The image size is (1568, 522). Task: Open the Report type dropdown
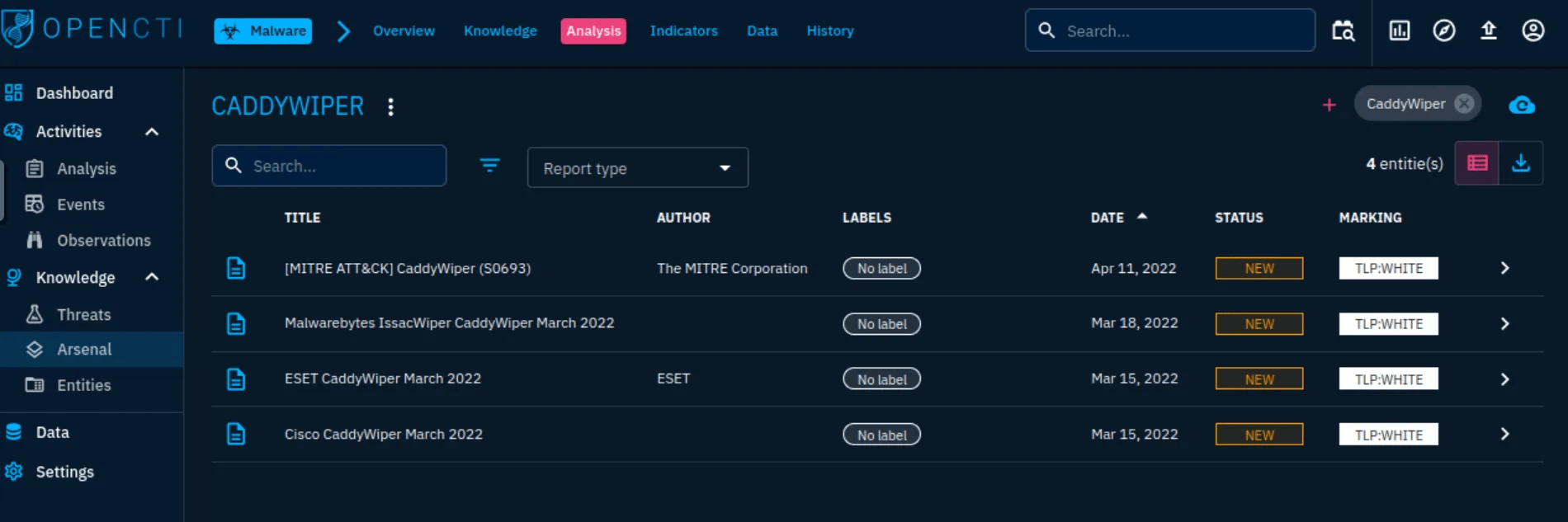(x=637, y=168)
